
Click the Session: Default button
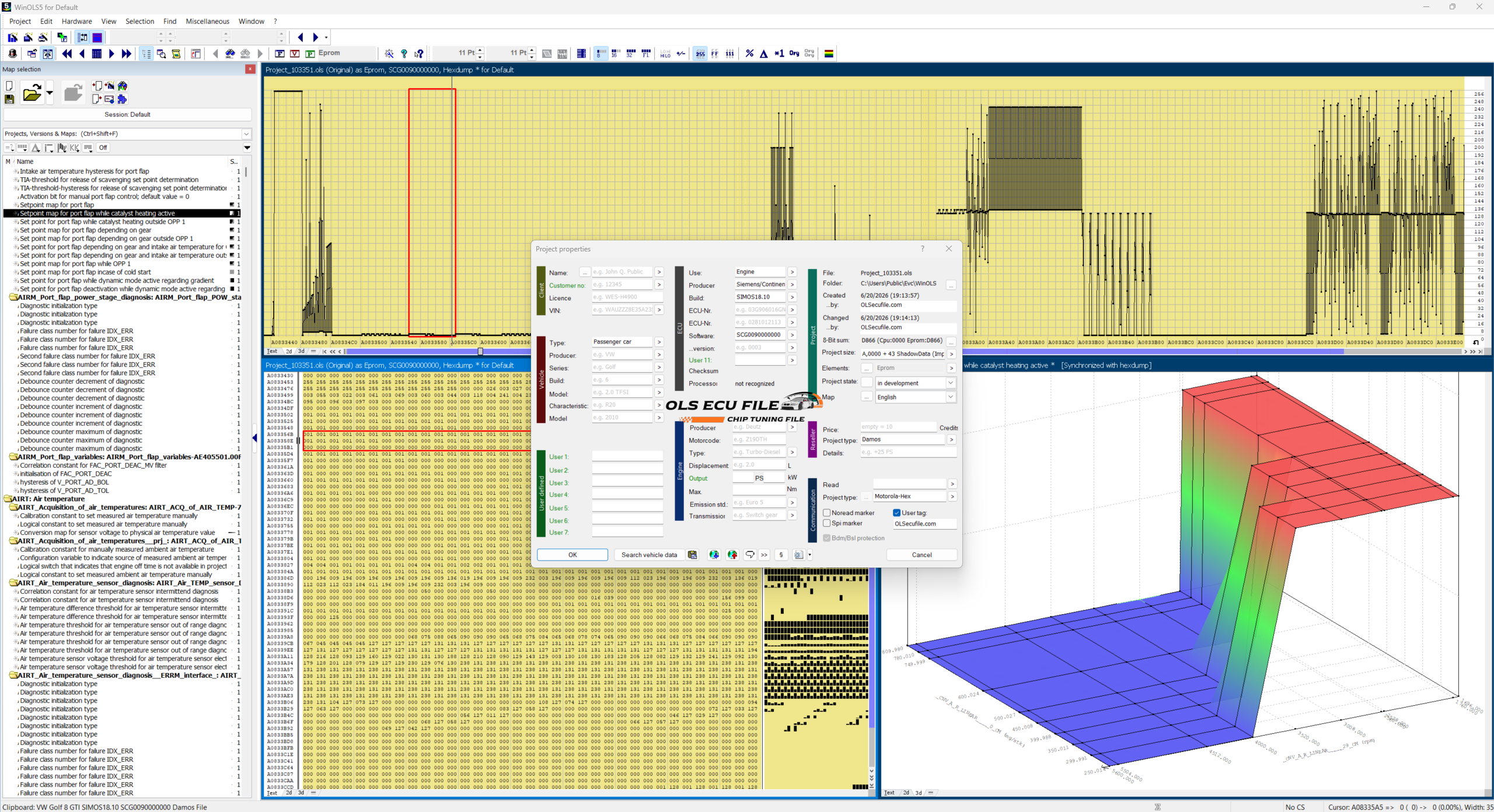127,114
